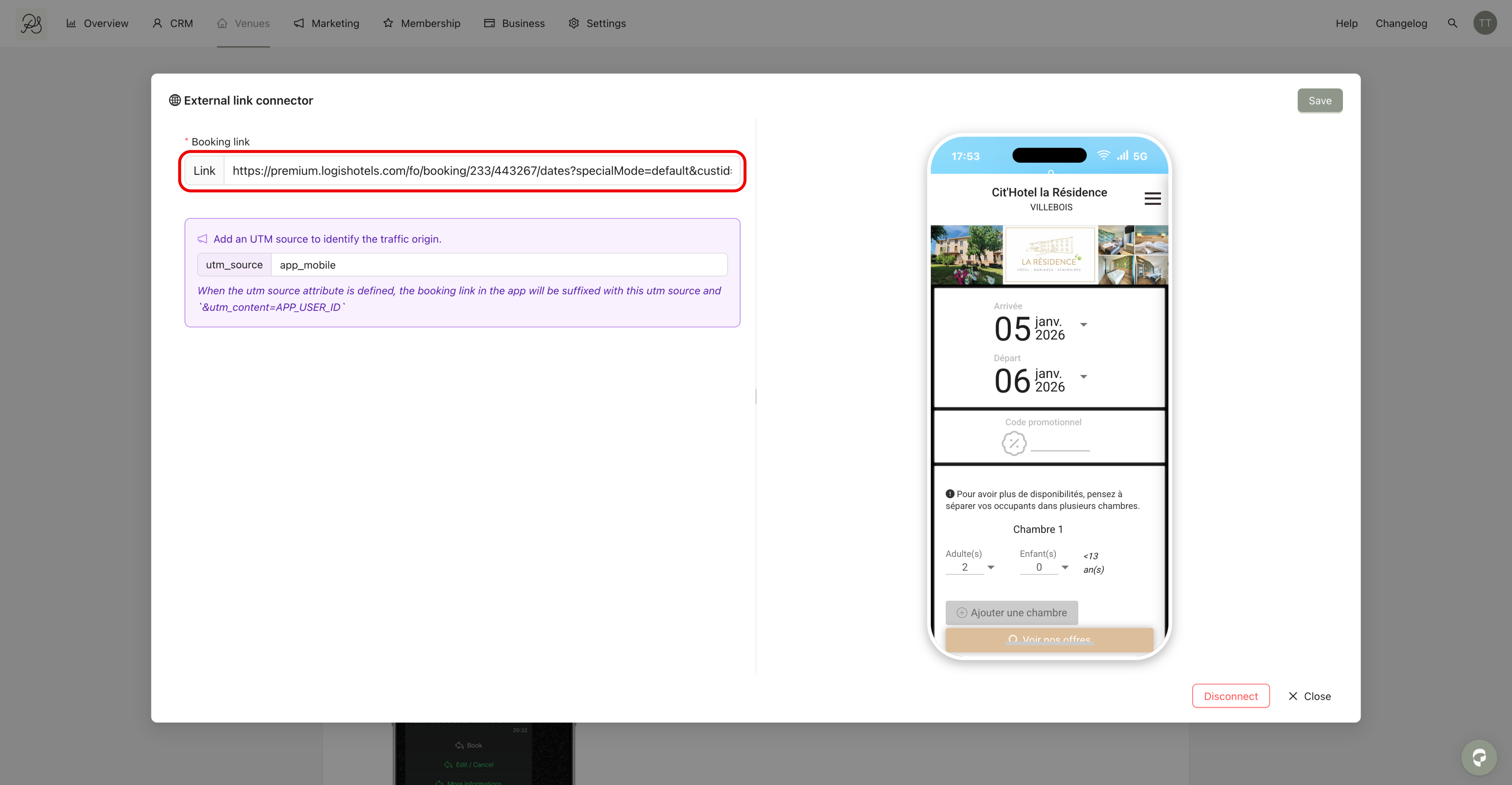Expand the Arrivée date dropdown arrow
This screenshot has width=1512, height=785.
point(1083,324)
